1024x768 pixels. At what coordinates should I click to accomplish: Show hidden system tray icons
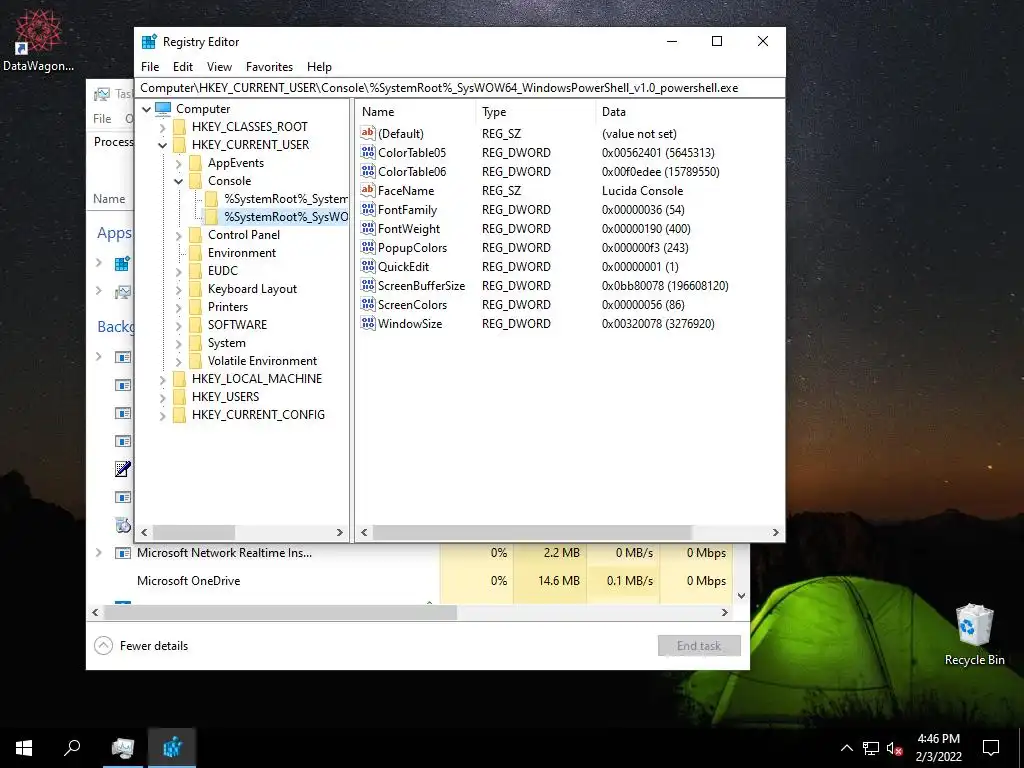point(846,748)
